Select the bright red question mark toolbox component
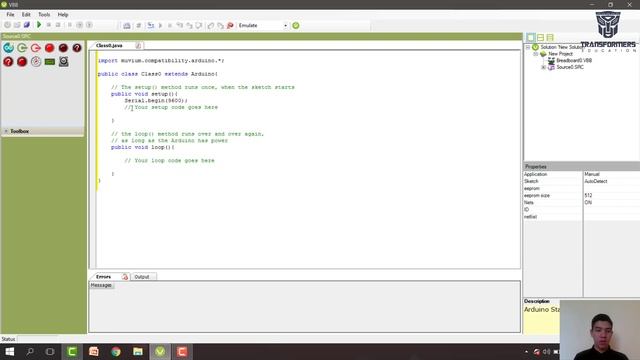The height and width of the screenshot is (360, 640). (8, 62)
